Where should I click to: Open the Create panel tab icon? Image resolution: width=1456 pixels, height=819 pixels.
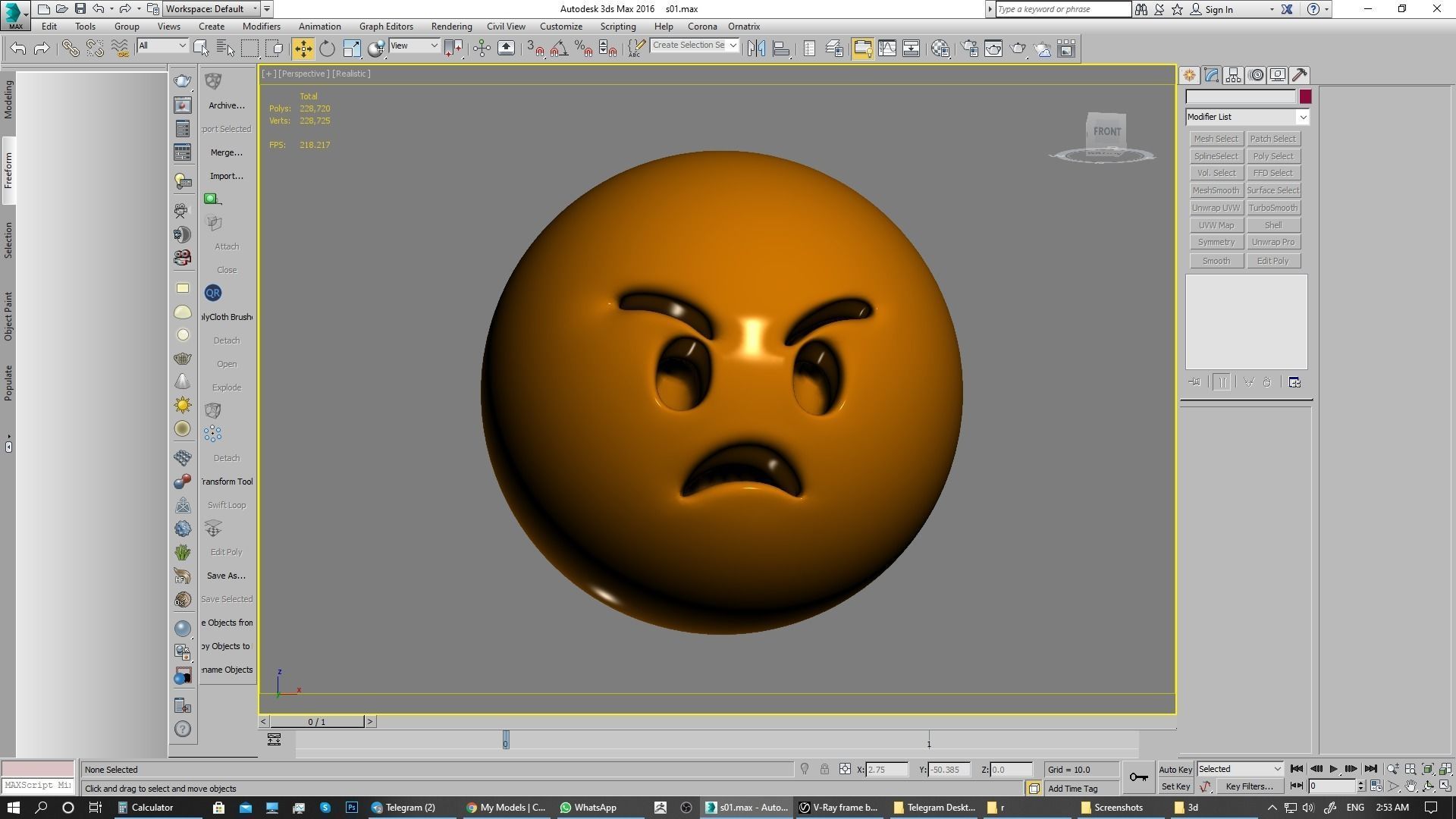pos(1189,75)
